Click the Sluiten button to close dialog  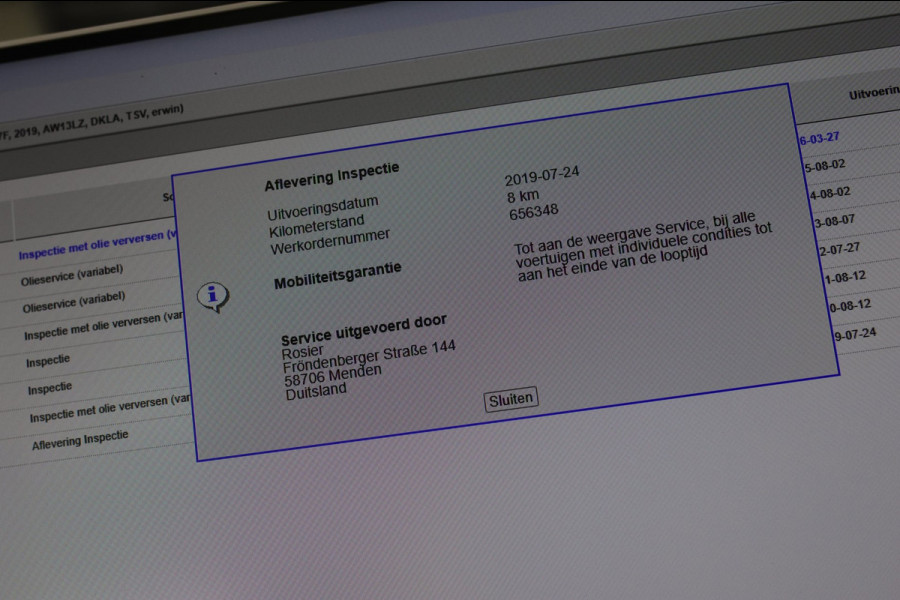click(x=511, y=399)
